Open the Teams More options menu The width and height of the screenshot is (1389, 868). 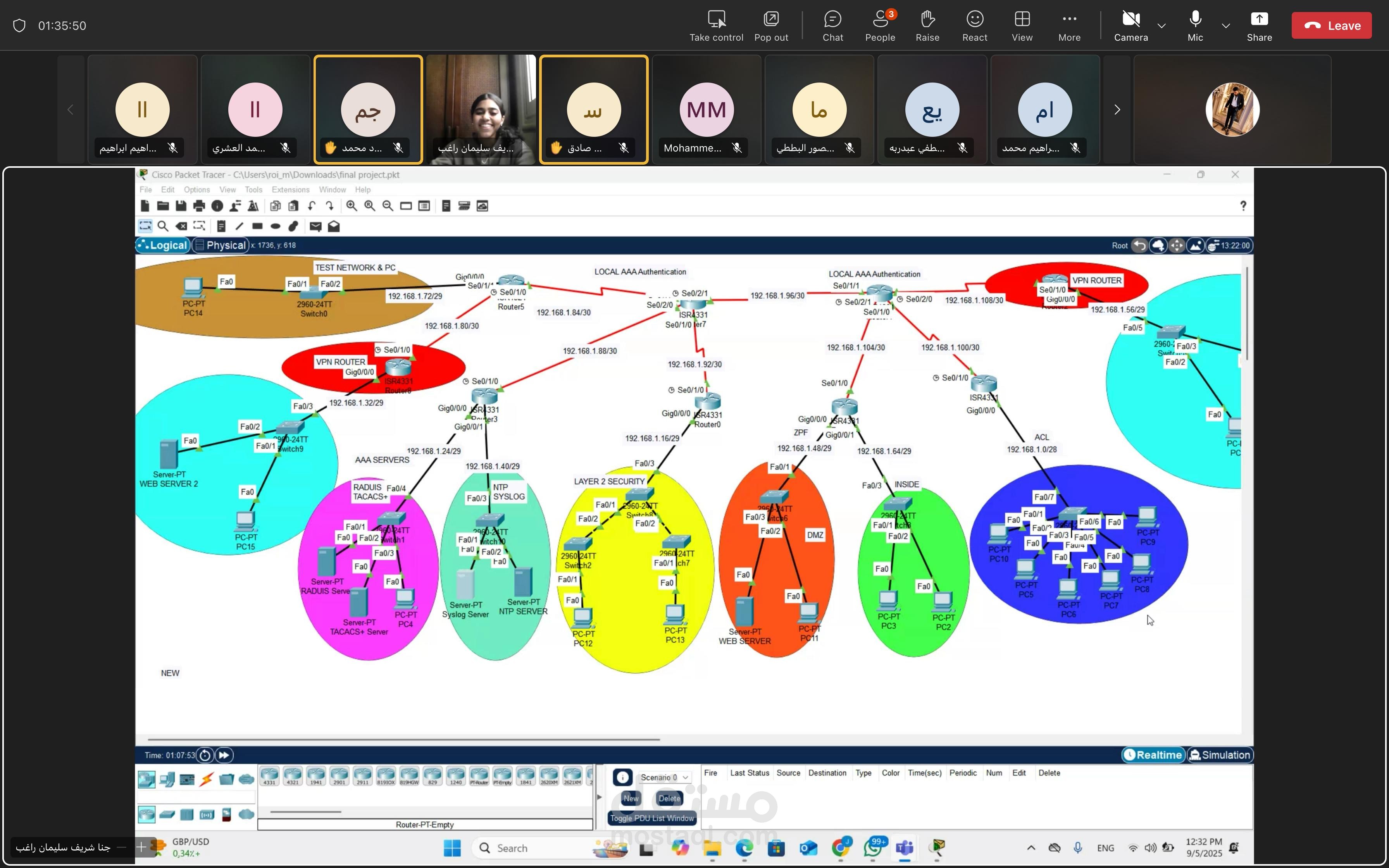click(1069, 26)
